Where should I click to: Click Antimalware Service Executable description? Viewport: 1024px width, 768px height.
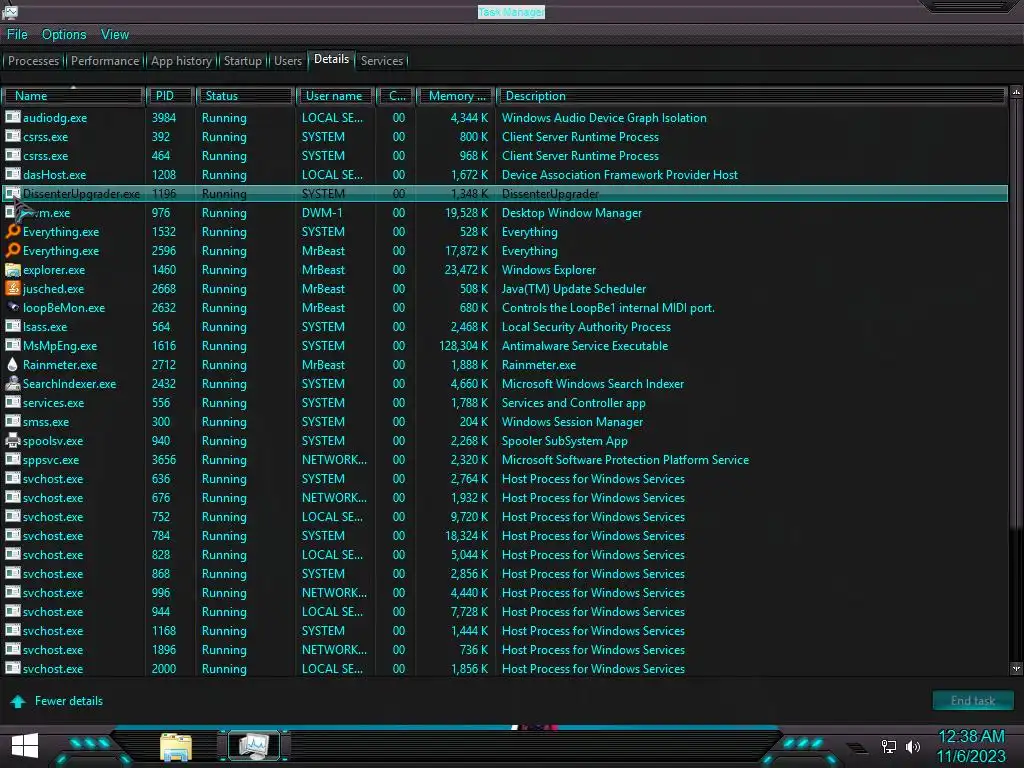click(x=584, y=345)
